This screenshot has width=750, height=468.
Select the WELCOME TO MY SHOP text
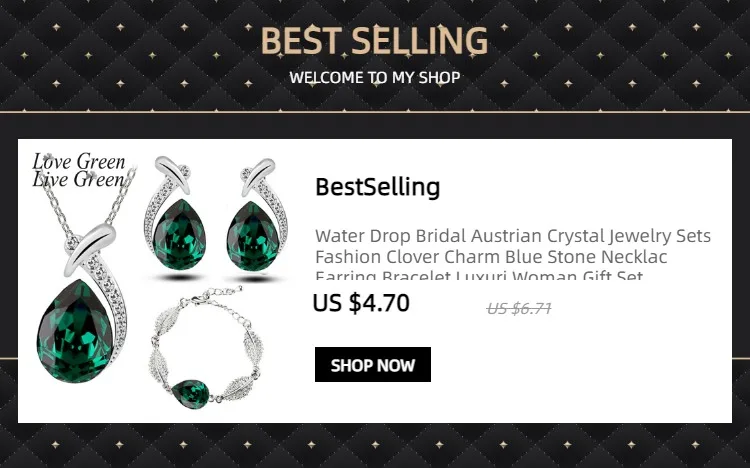[375, 78]
